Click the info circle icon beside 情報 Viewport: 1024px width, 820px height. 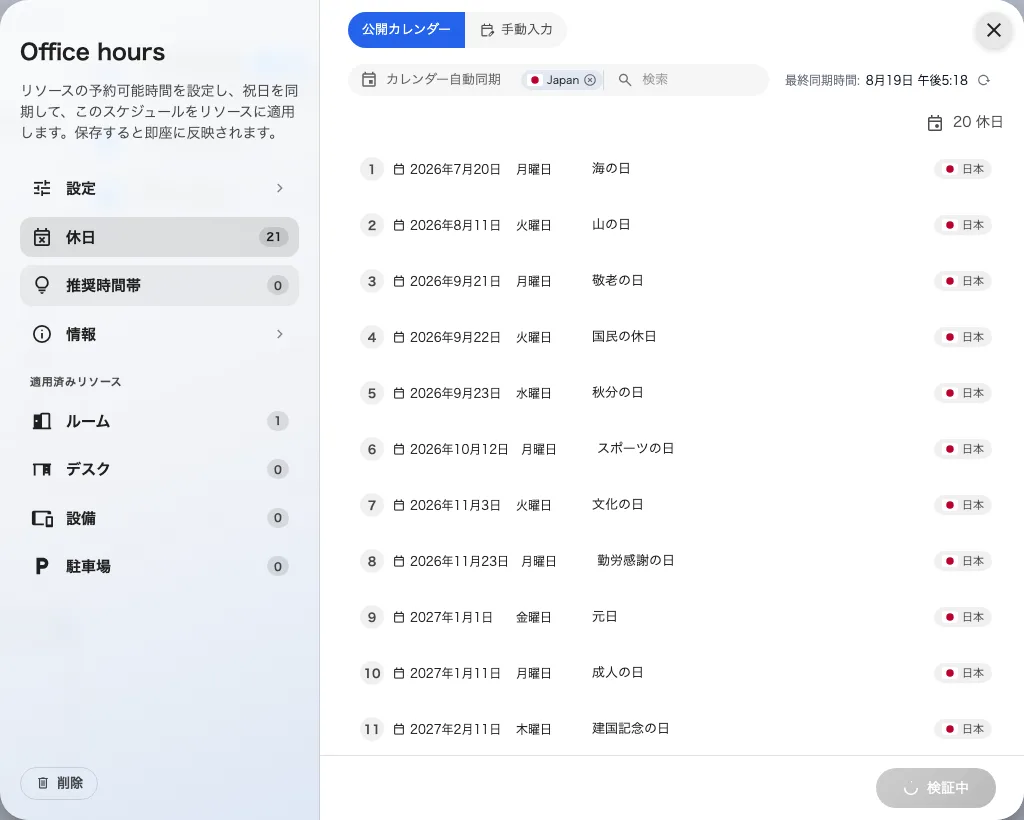(x=42, y=334)
